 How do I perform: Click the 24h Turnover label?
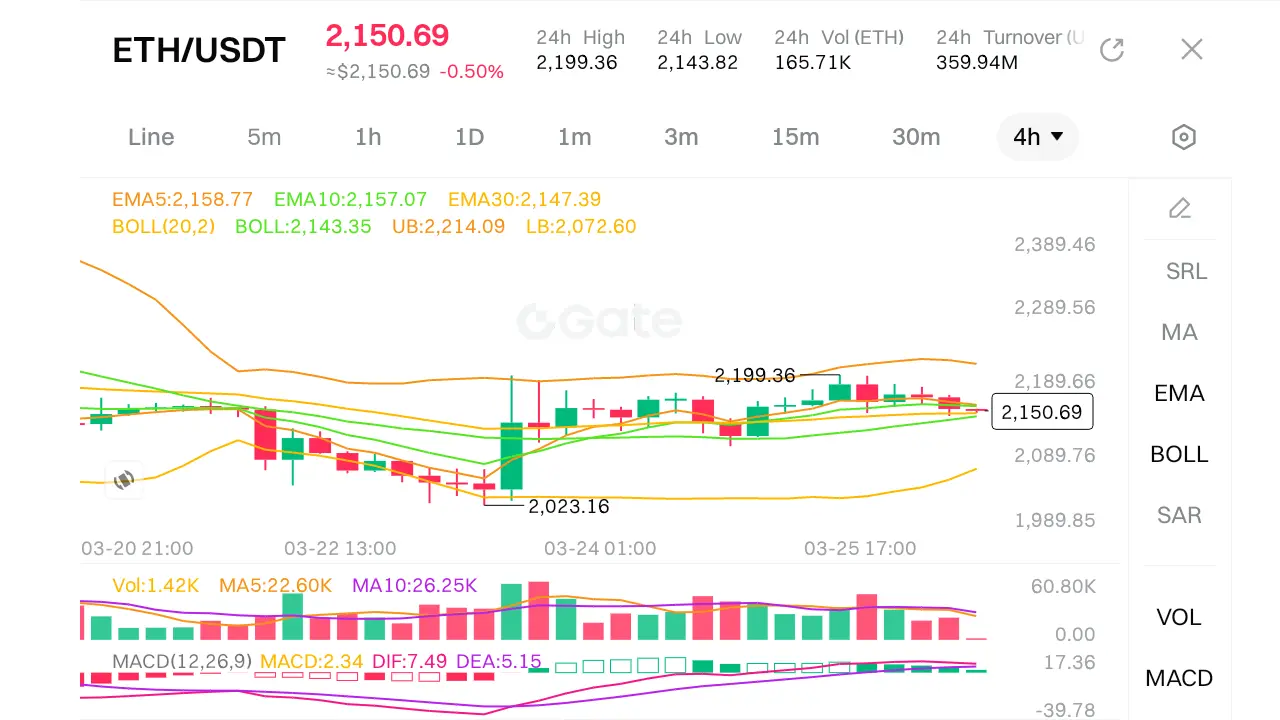[1010, 38]
